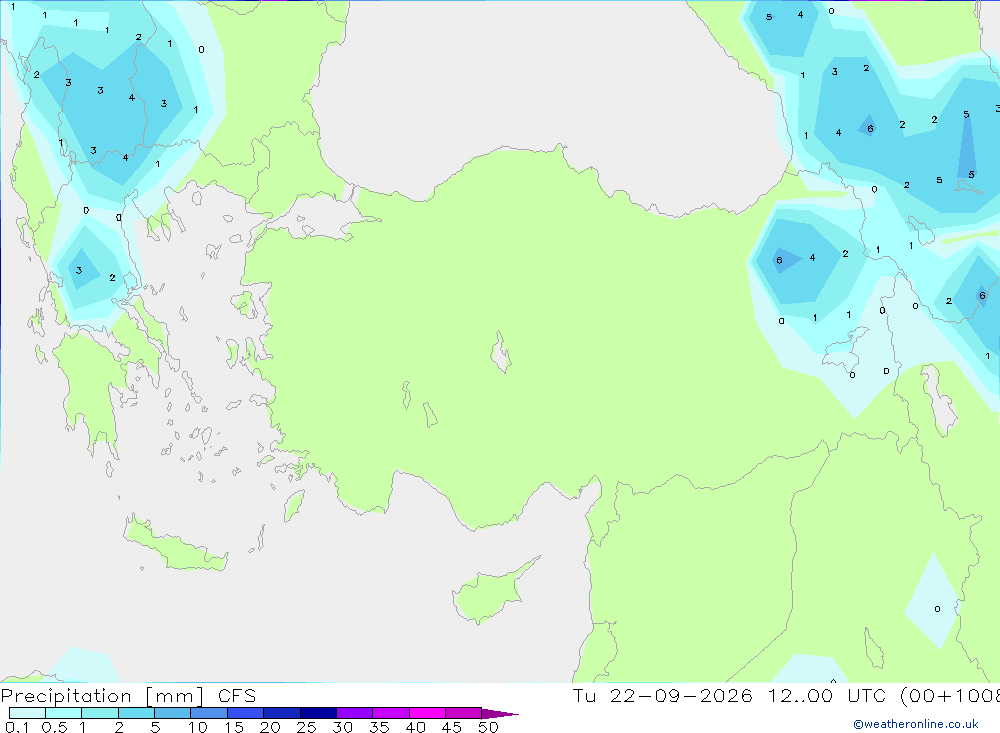
Task: Click the '10' legend scale label
Action: coord(198,727)
